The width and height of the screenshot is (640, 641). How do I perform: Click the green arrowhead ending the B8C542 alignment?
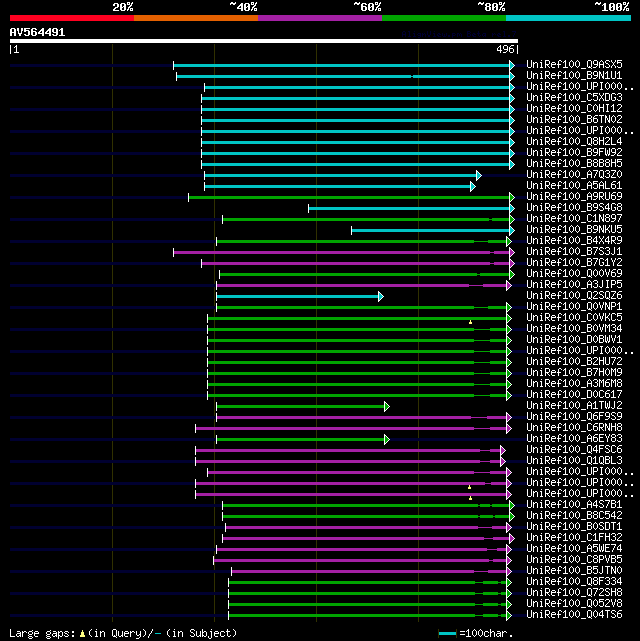512,517
